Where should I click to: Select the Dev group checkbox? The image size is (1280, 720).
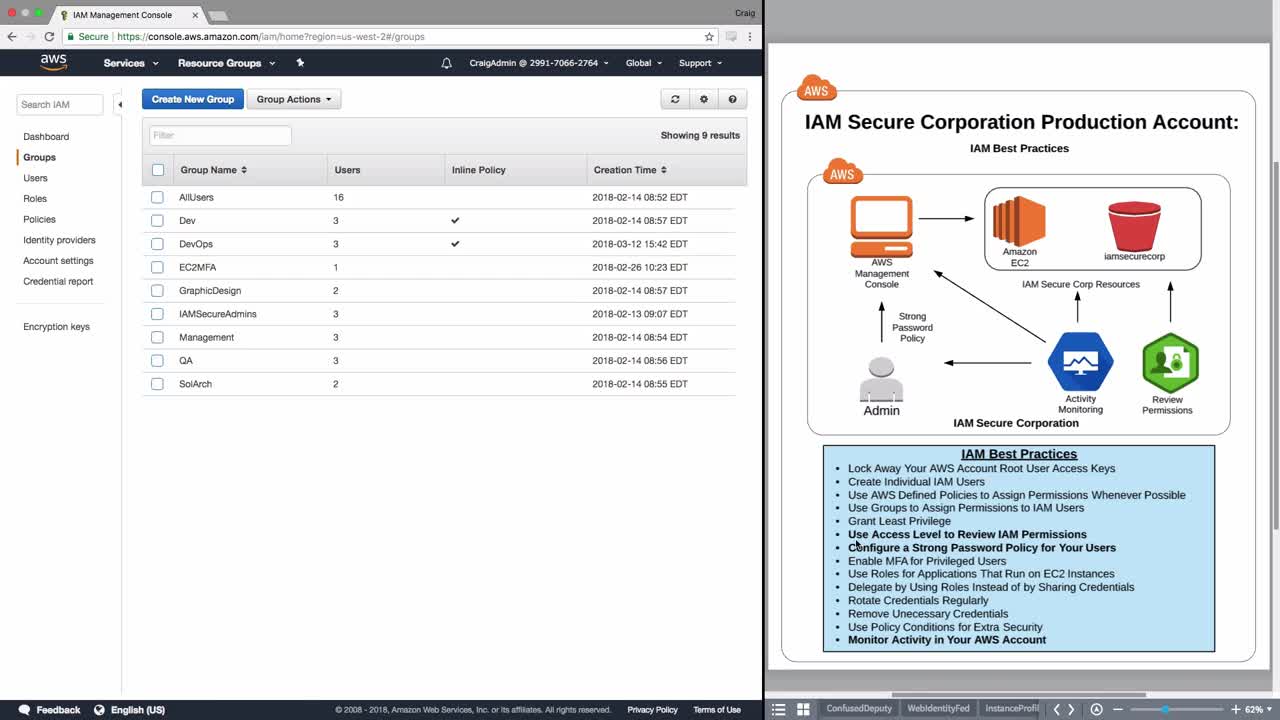157,220
